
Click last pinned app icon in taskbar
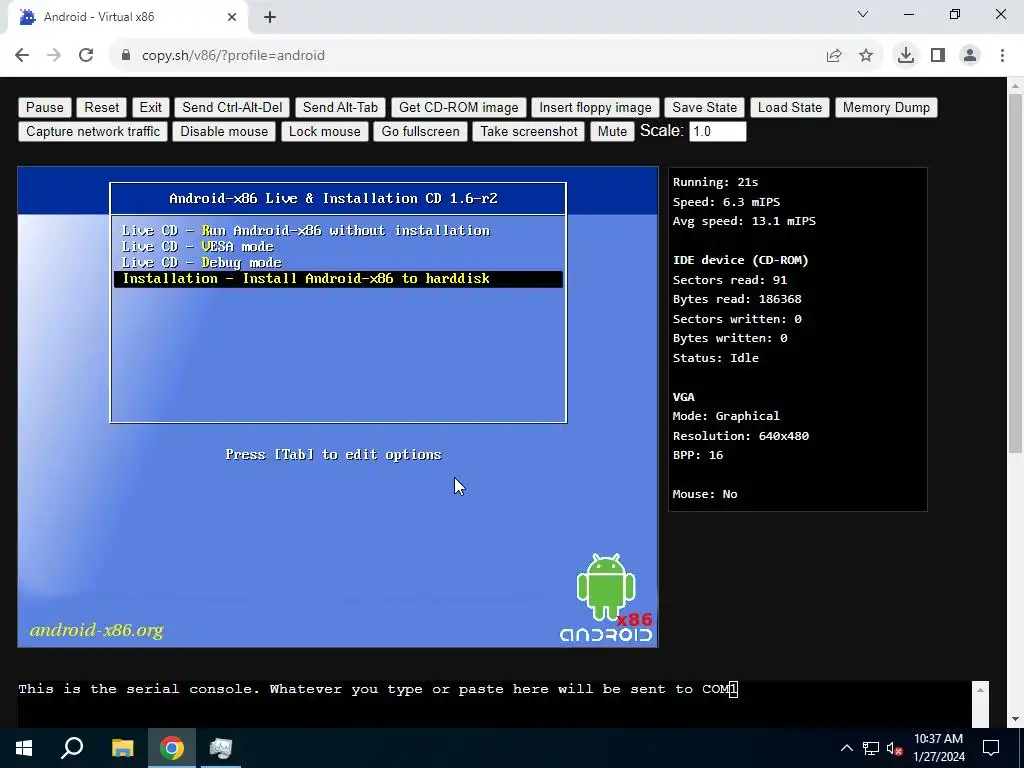coord(221,748)
